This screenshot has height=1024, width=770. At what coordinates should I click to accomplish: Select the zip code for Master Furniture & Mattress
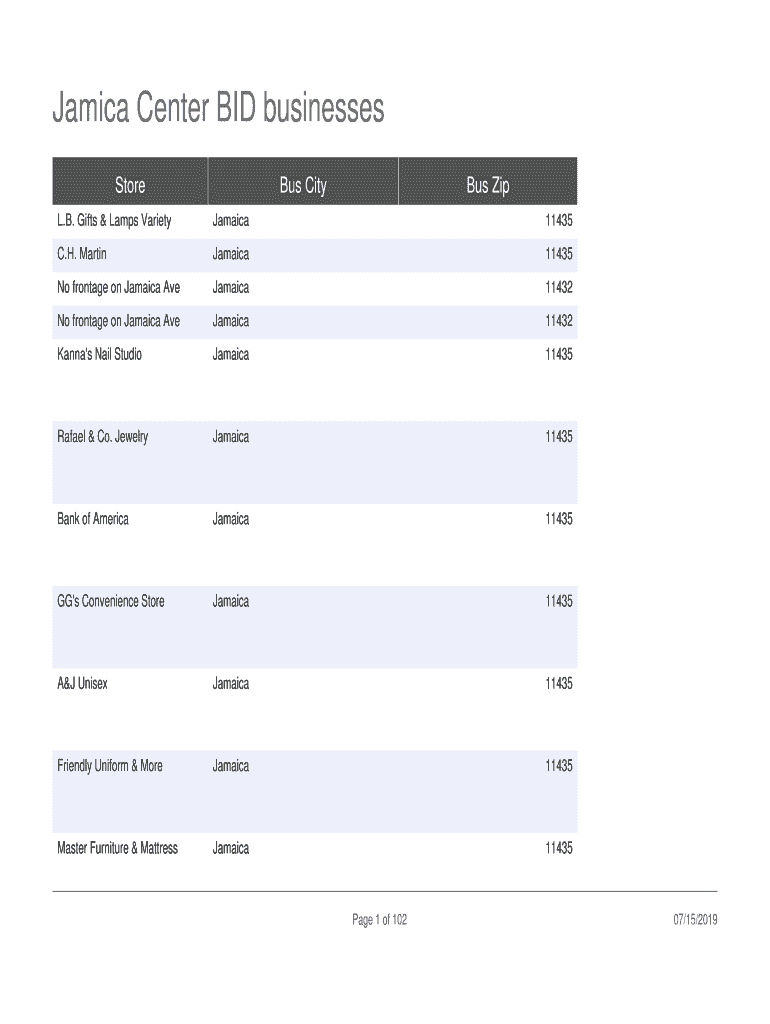tap(558, 848)
